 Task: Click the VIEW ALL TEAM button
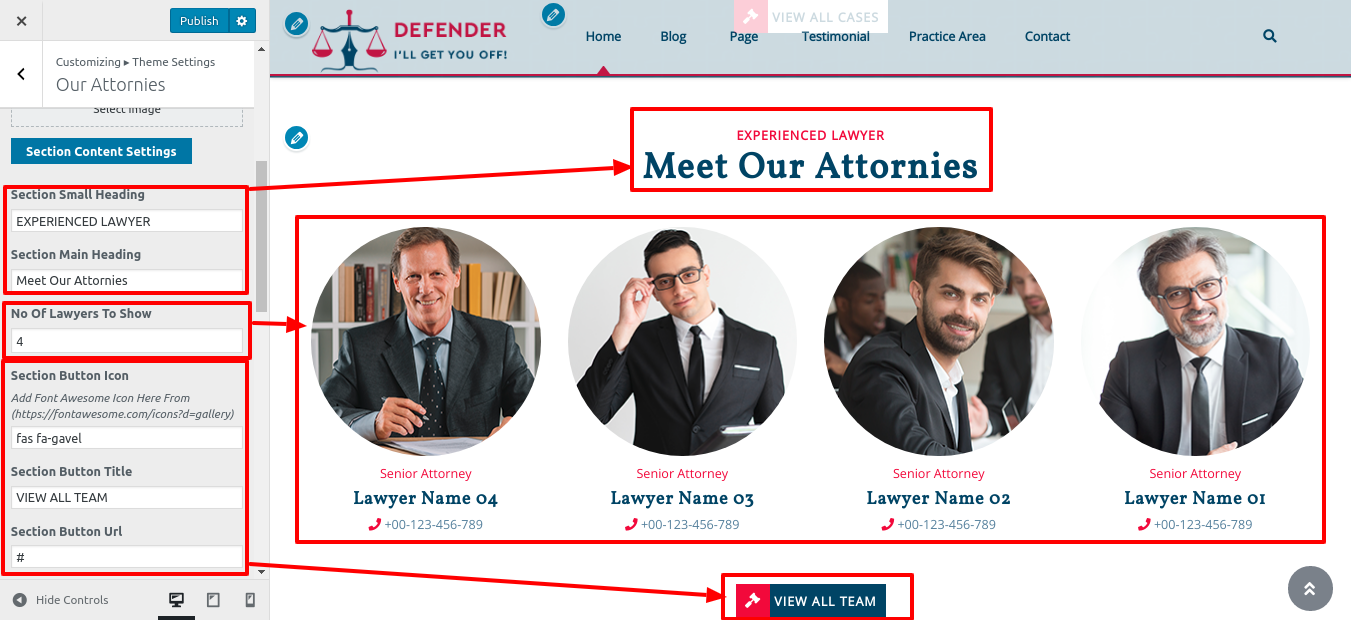click(x=811, y=601)
